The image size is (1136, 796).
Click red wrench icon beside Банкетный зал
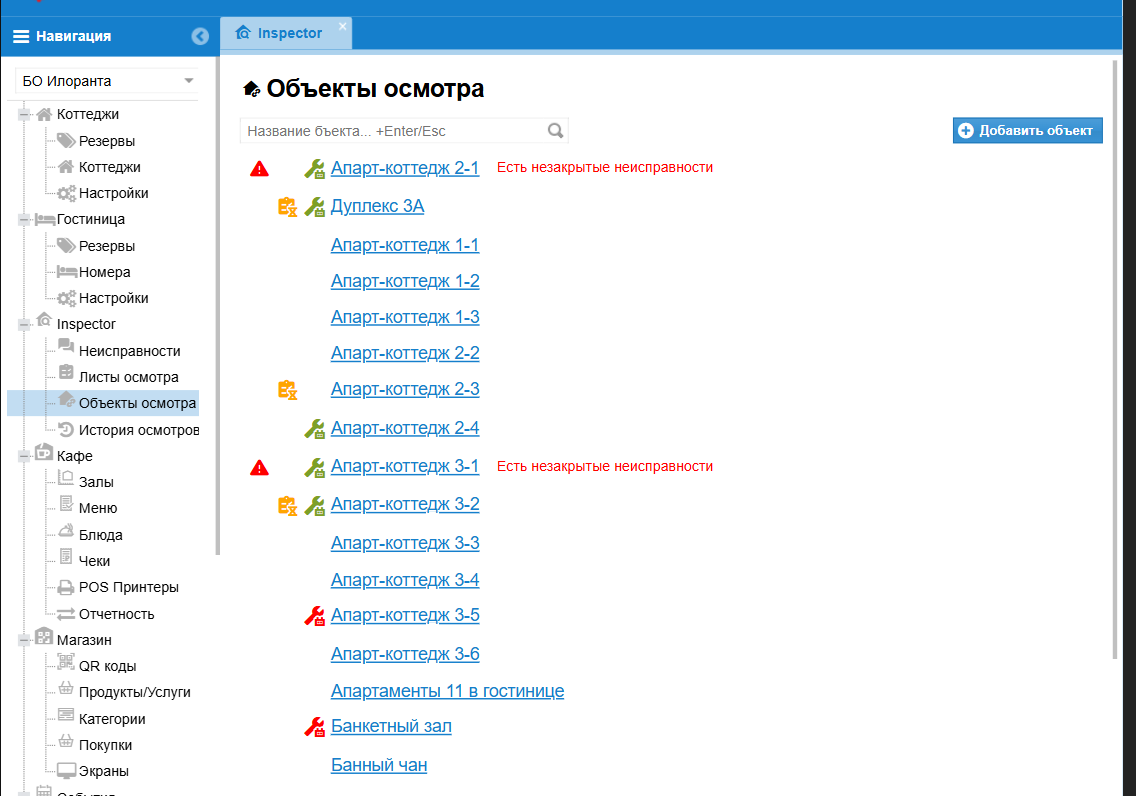click(314, 726)
